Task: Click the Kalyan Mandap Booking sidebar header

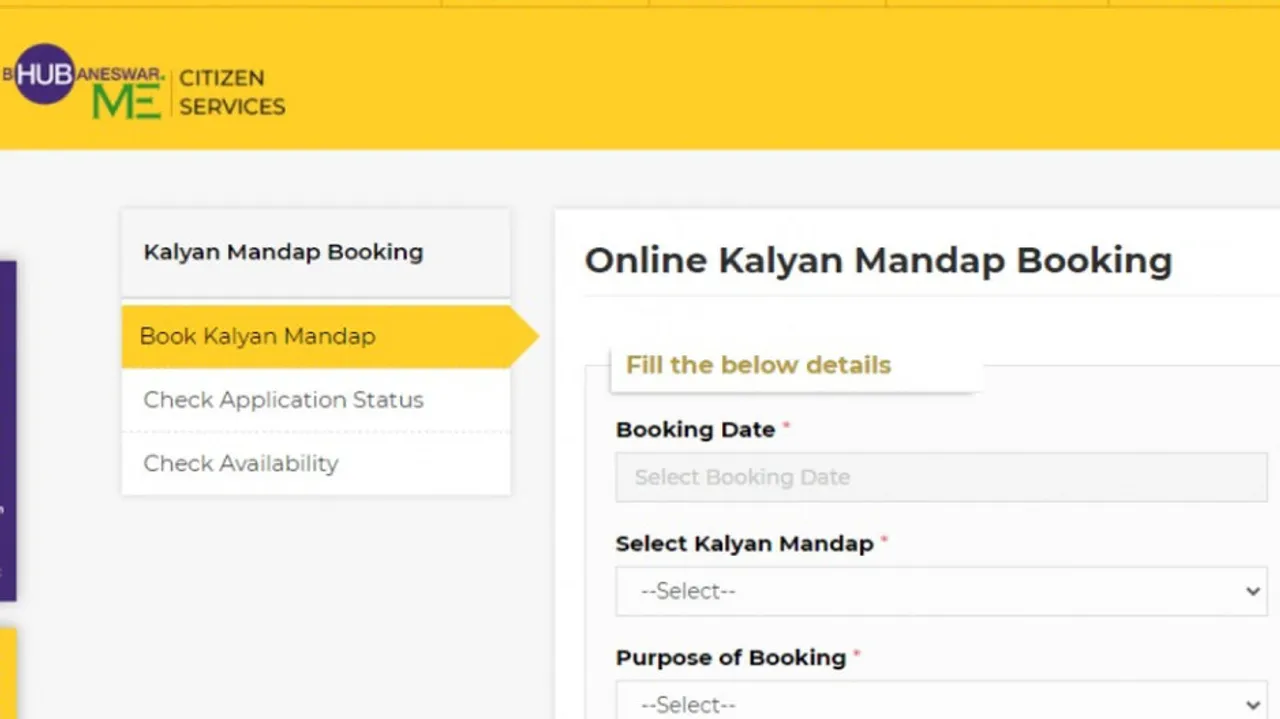Action: tap(283, 252)
